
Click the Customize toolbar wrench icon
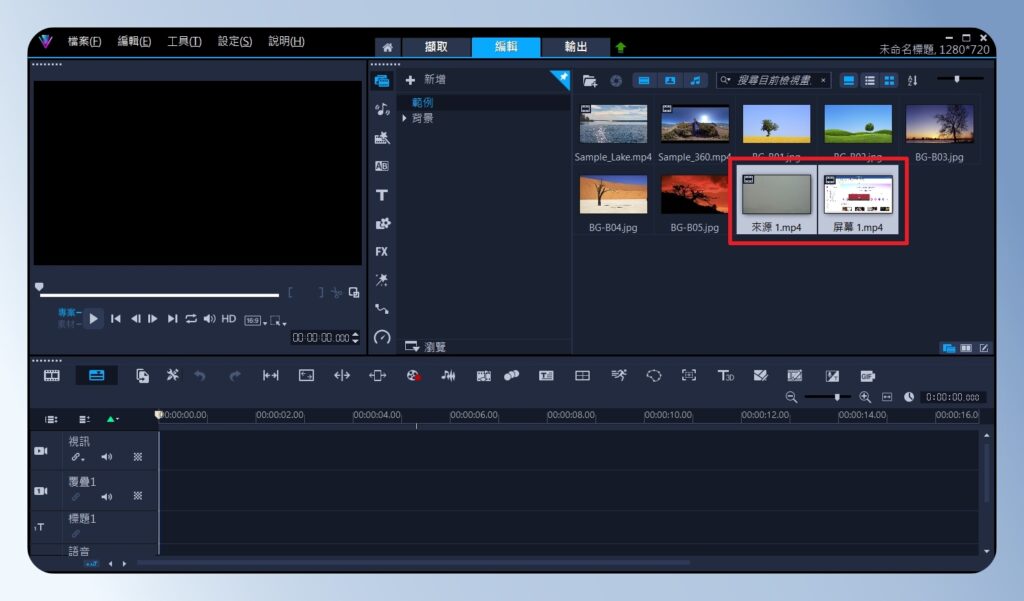tap(172, 375)
